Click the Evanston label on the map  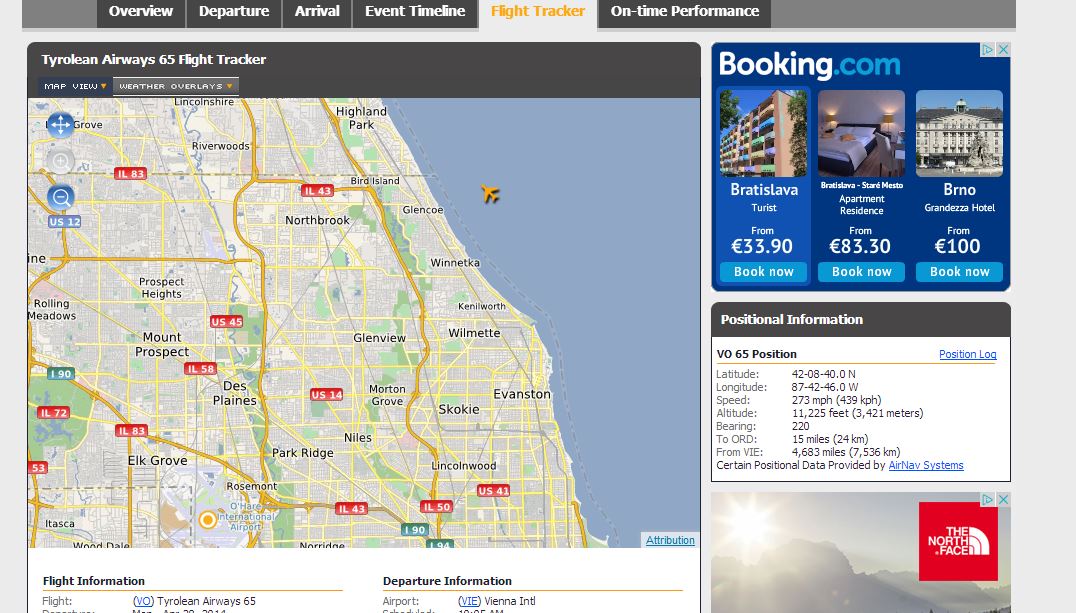[x=522, y=394]
